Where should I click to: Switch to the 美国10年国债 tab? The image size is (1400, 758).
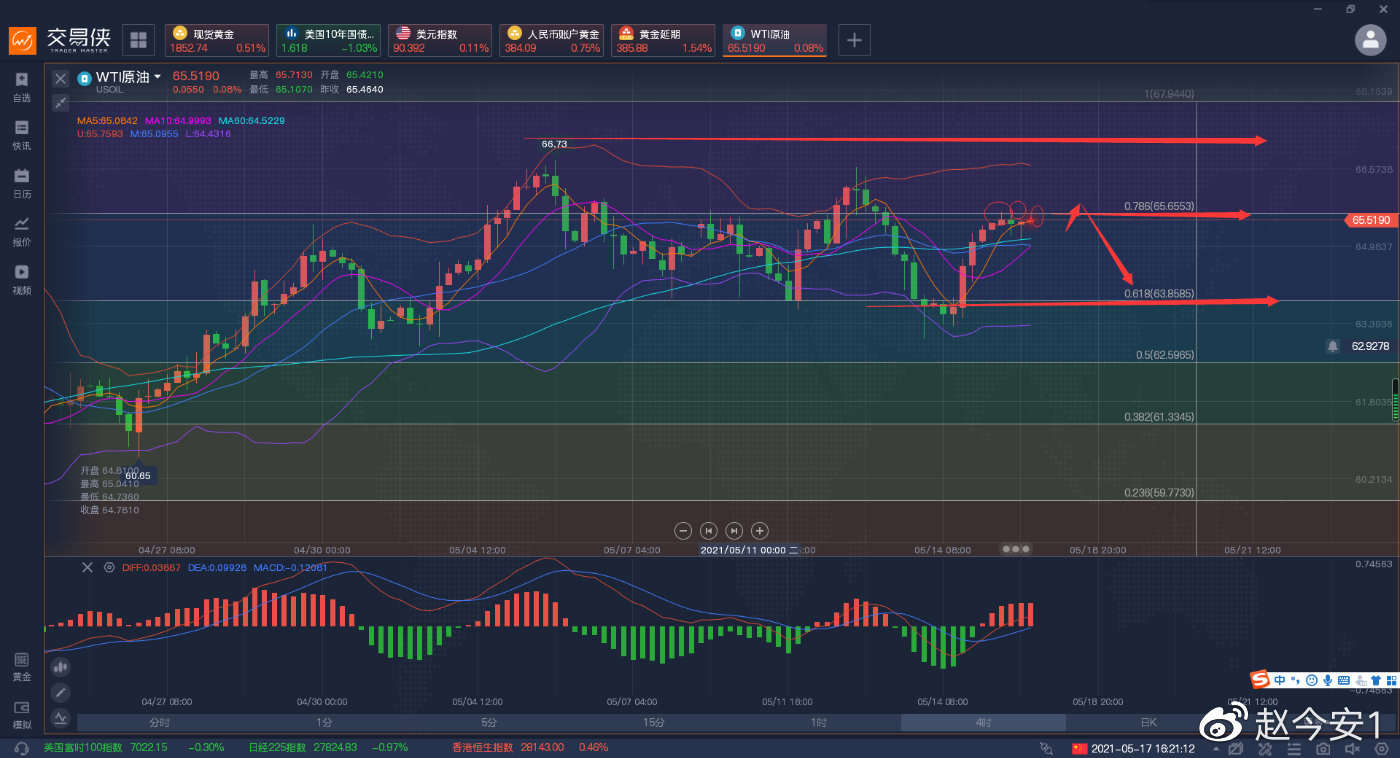pos(328,40)
